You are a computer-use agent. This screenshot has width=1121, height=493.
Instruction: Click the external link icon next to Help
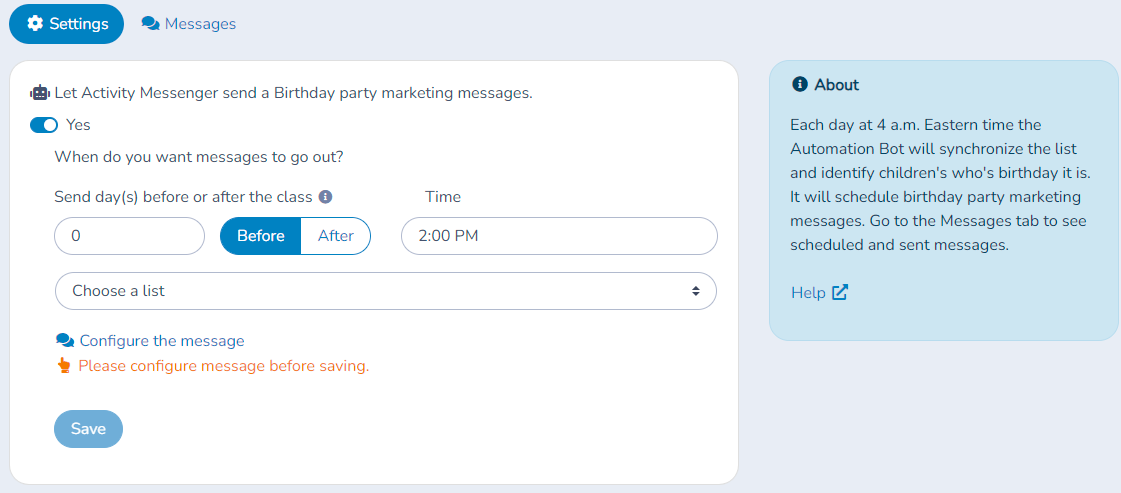click(x=840, y=292)
